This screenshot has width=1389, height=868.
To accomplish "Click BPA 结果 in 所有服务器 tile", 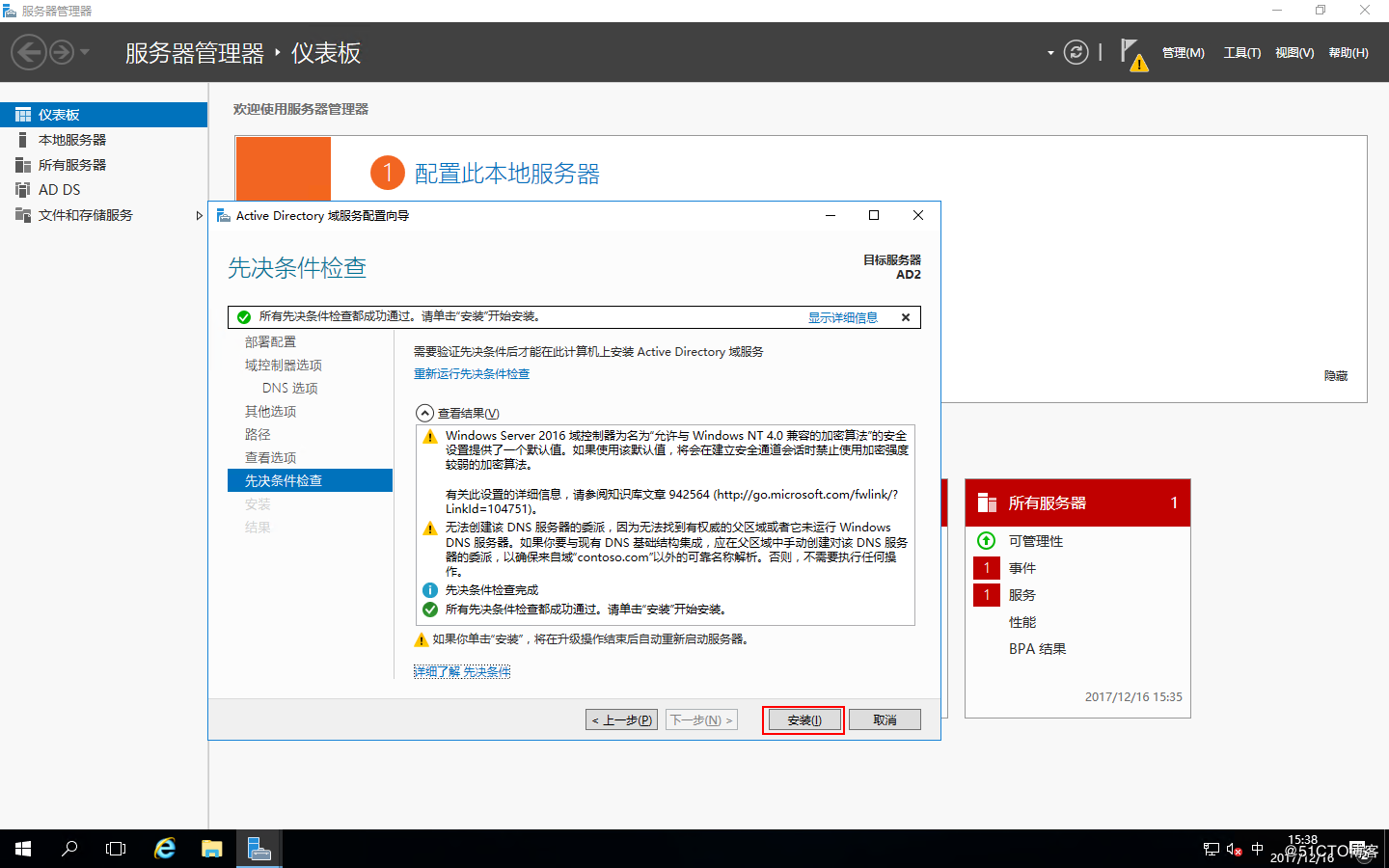I will 1038,649.
